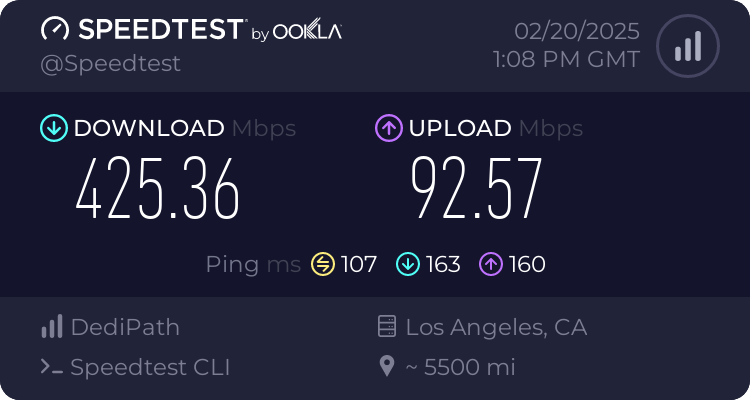Click the yellow idle ping icon

pyautogui.click(x=323, y=264)
